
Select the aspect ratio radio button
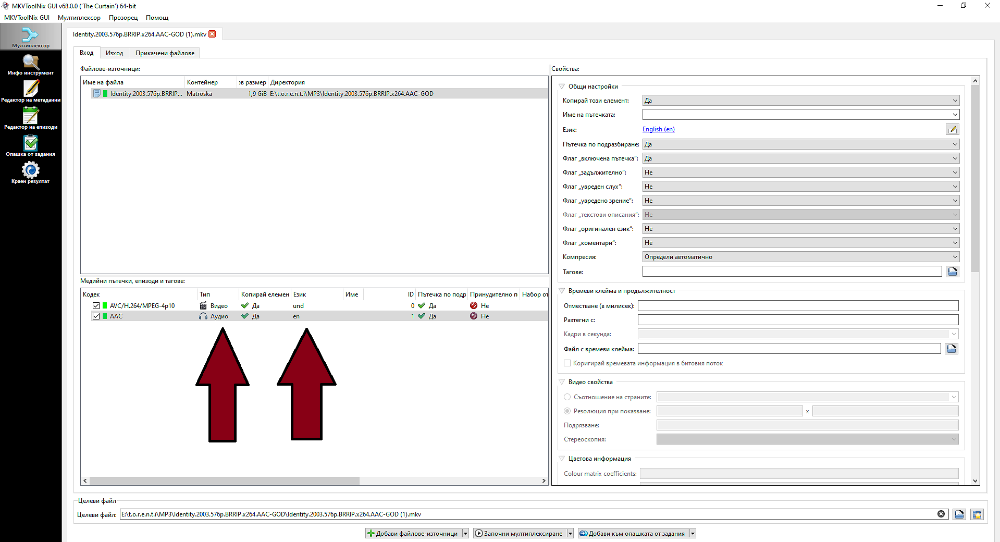pos(567,397)
